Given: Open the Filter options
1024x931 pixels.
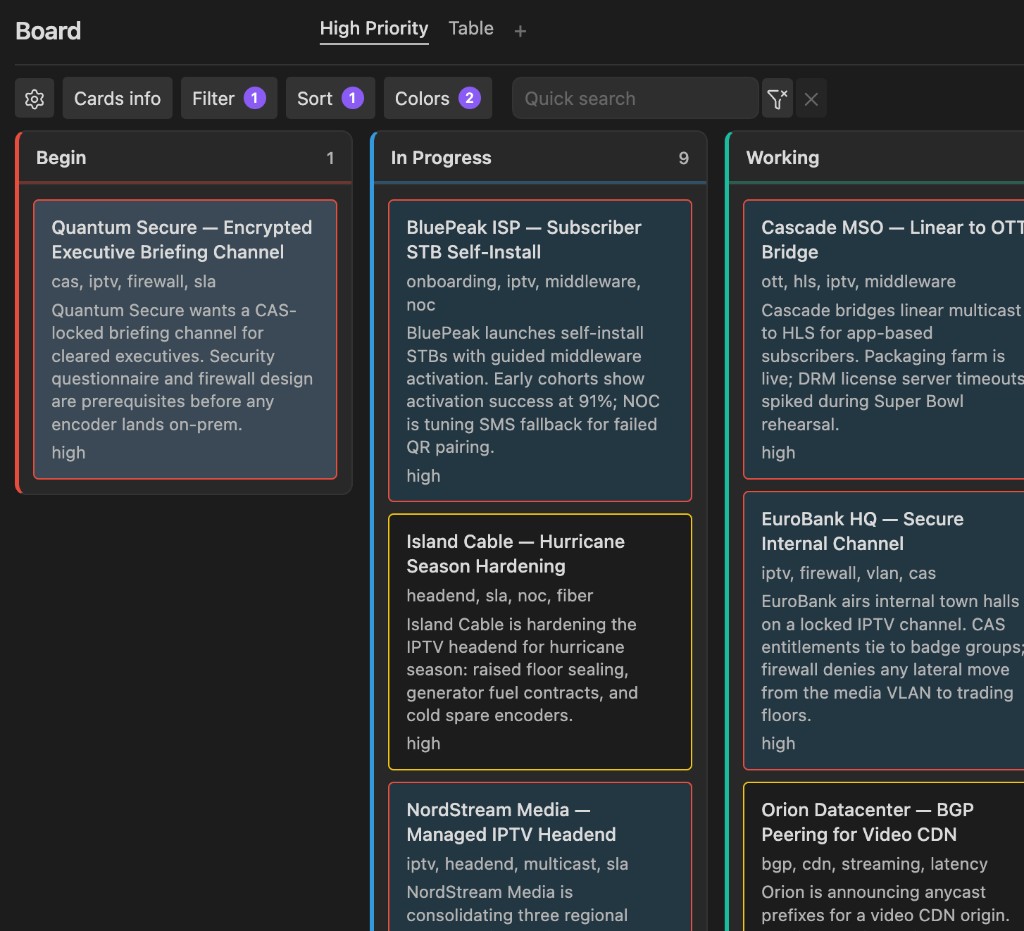Looking at the screenshot, I should click(229, 99).
